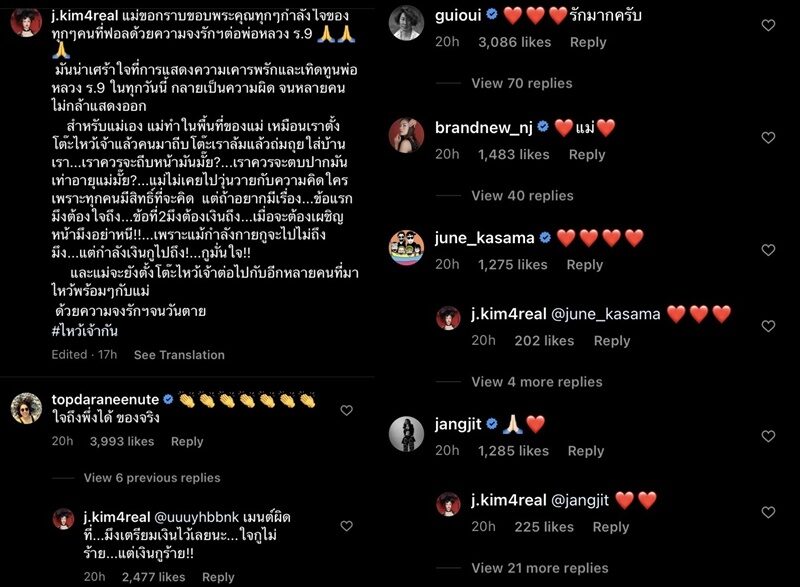Click See Translation under the caption
This screenshot has width=800, height=587.
pyautogui.click(x=179, y=355)
